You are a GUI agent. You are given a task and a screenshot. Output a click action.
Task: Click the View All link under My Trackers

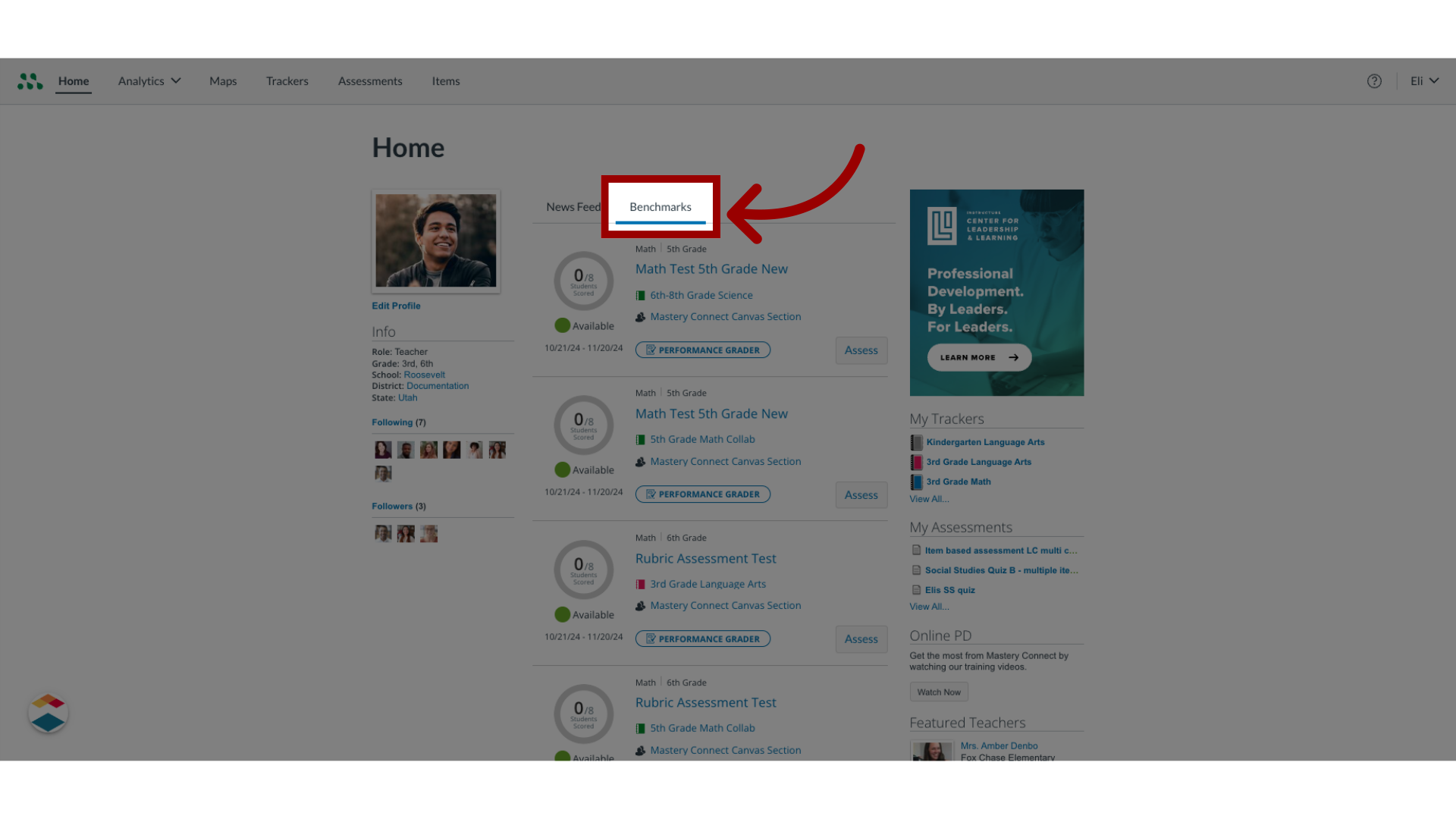[x=927, y=499]
